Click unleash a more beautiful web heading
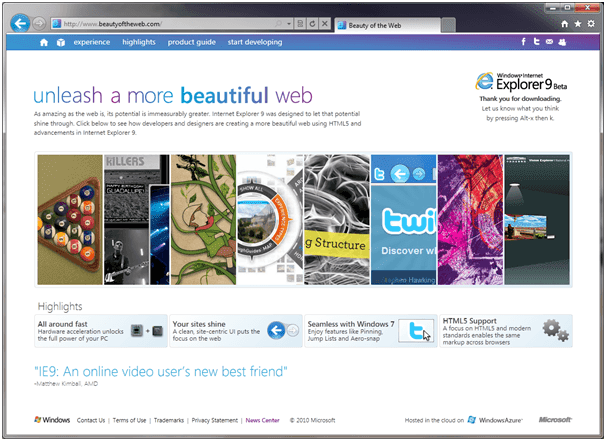 click(173, 95)
